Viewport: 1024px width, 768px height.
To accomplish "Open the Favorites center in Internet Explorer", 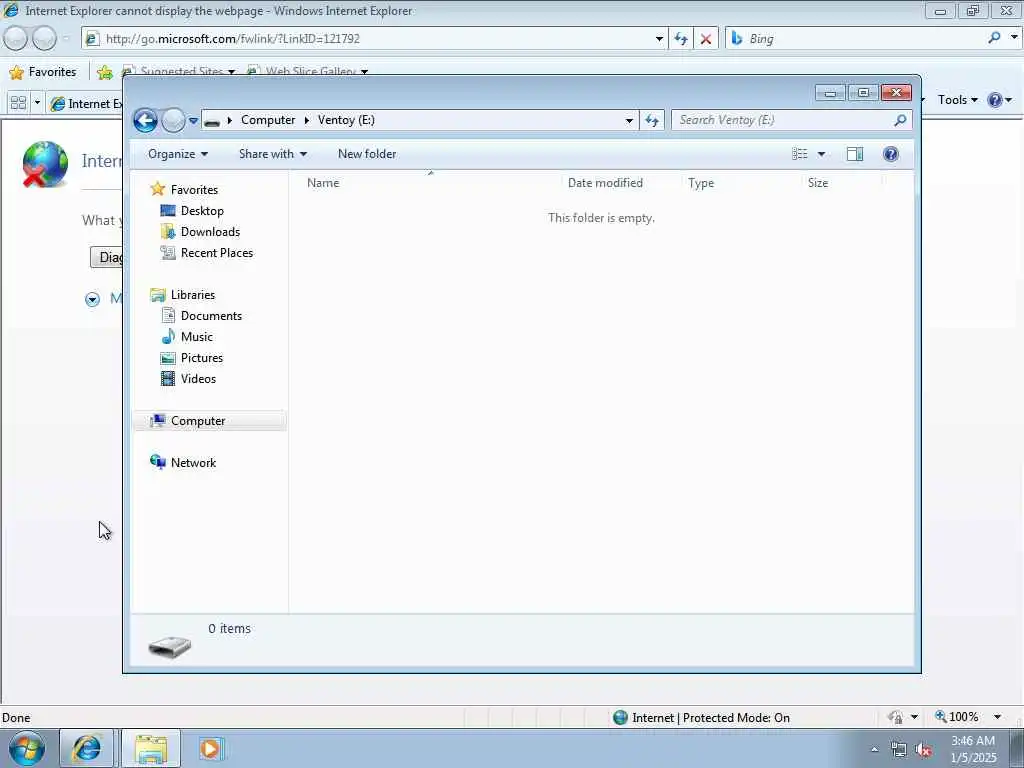I will [x=43, y=72].
